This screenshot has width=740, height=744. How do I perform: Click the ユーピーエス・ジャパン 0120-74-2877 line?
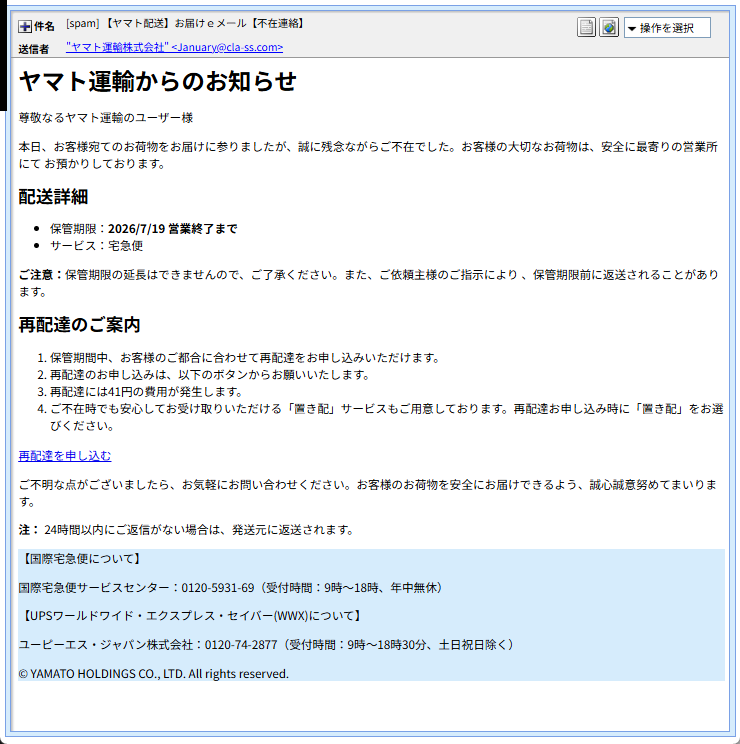point(268,645)
